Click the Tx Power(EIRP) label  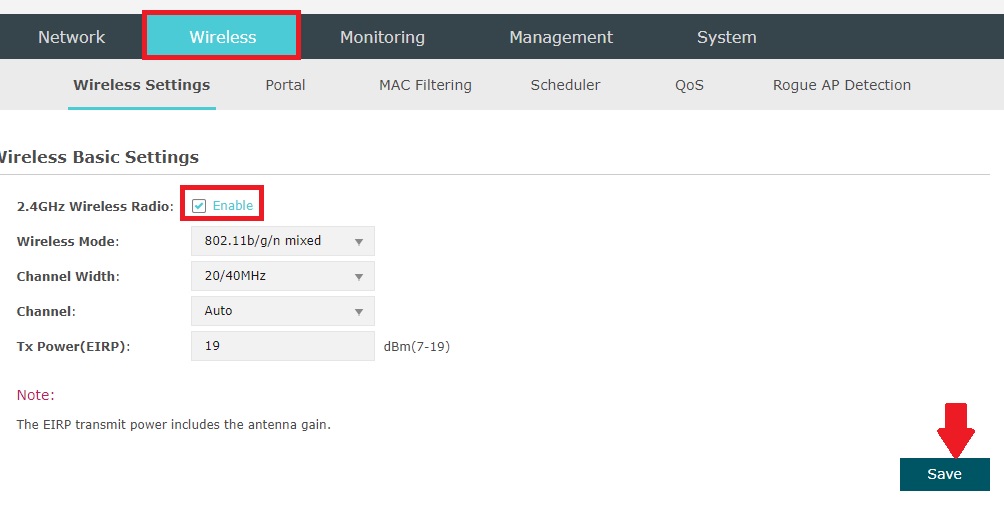[x=74, y=346]
